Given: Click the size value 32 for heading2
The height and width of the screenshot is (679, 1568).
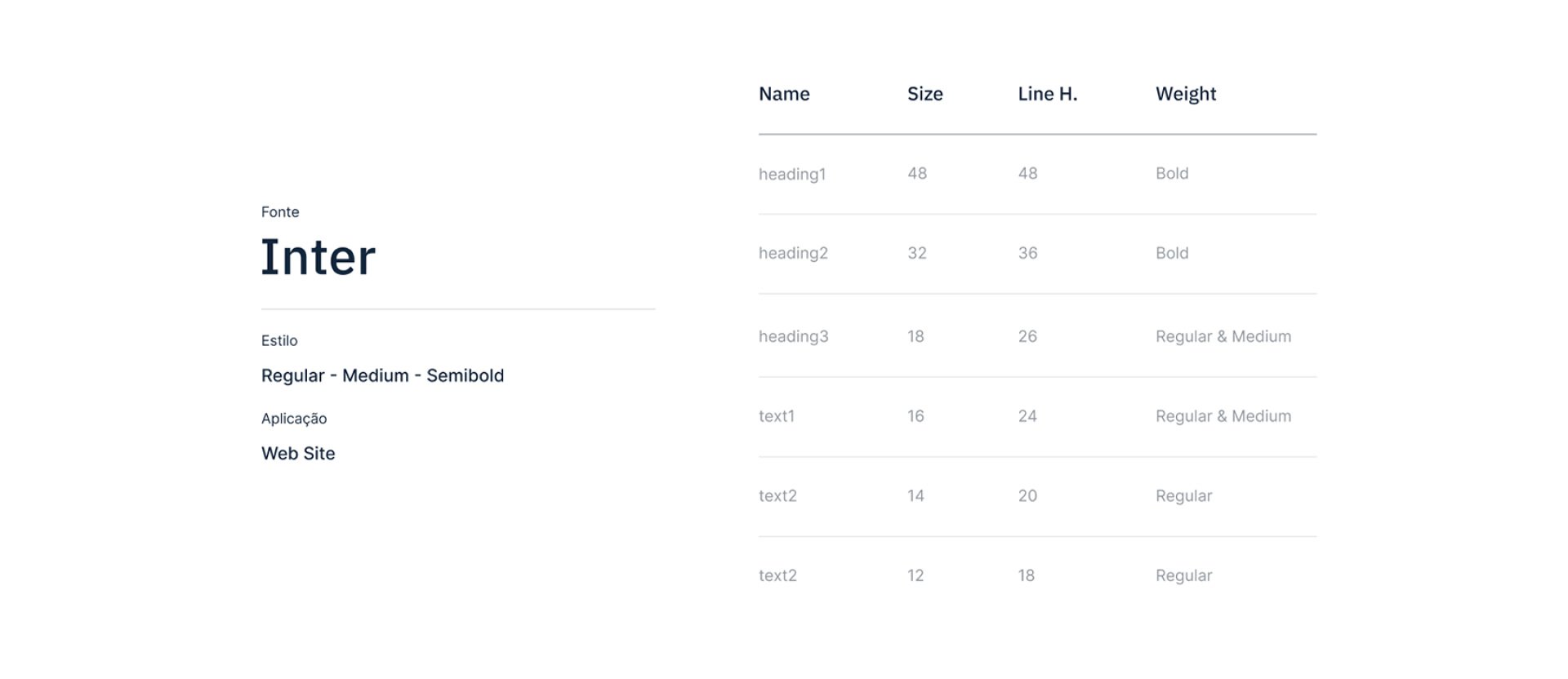Looking at the screenshot, I should click(x=916, y=253).
